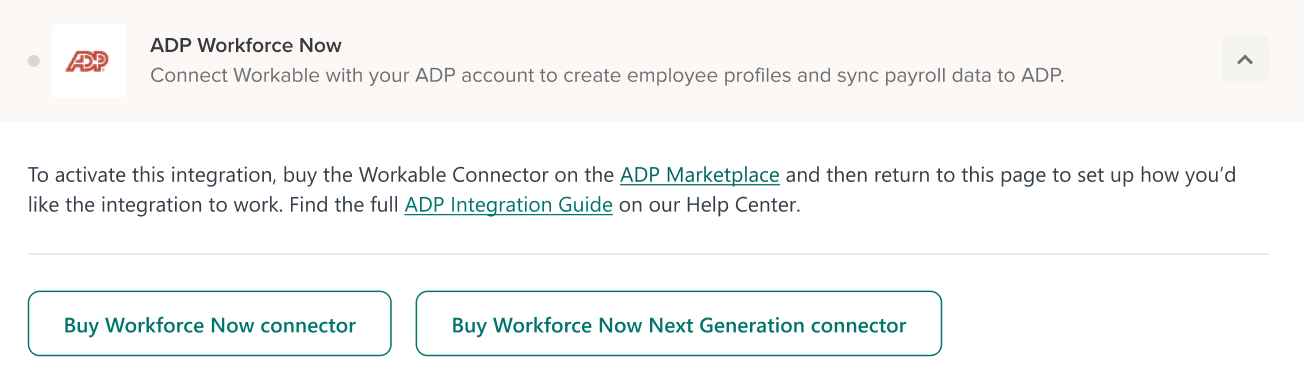This screenshot has height=388, width=1304.
Task: Click the horizontal divider above the buttons
Action: click(648, 254)
